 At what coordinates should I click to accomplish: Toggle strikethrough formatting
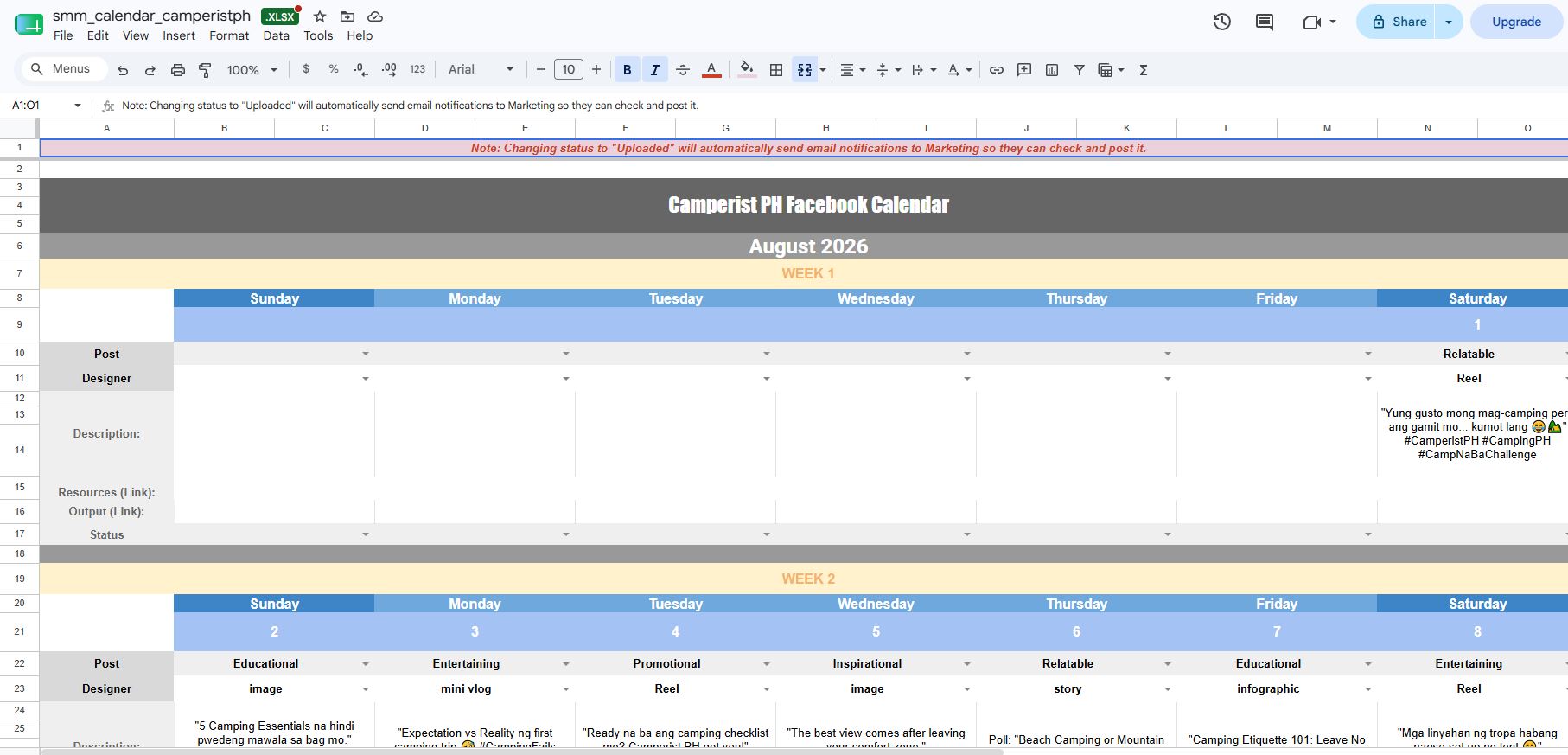pyautogui.click(x=683, y=70)
